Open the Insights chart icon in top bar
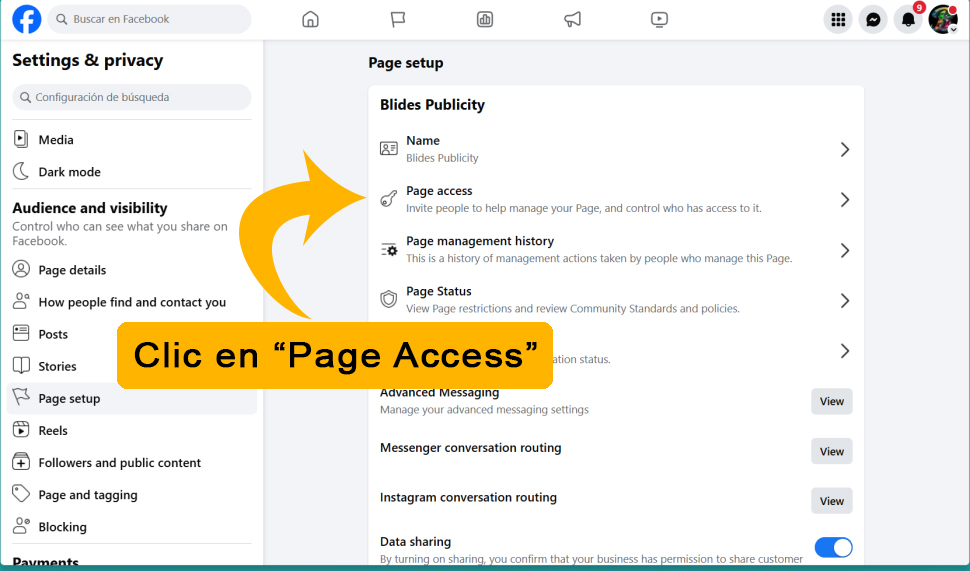 (485, 19)
